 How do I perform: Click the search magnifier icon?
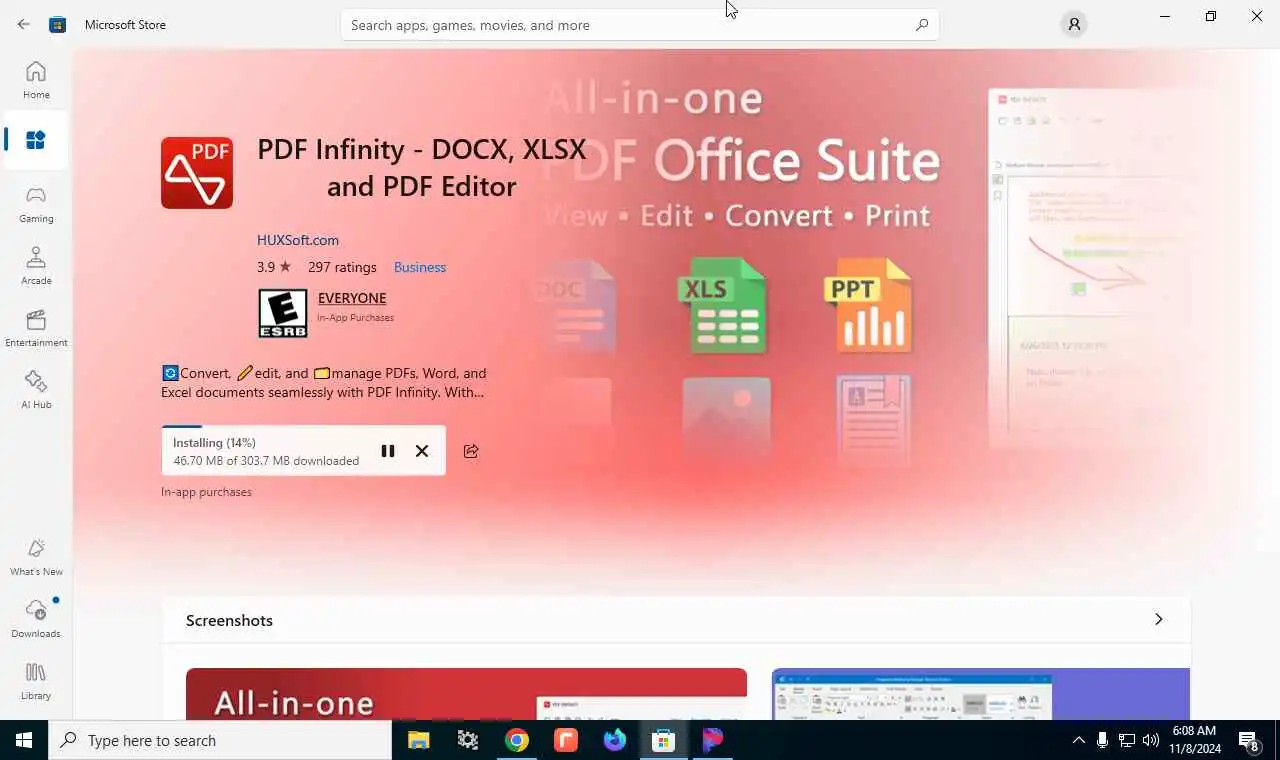(x=921, y=25)
